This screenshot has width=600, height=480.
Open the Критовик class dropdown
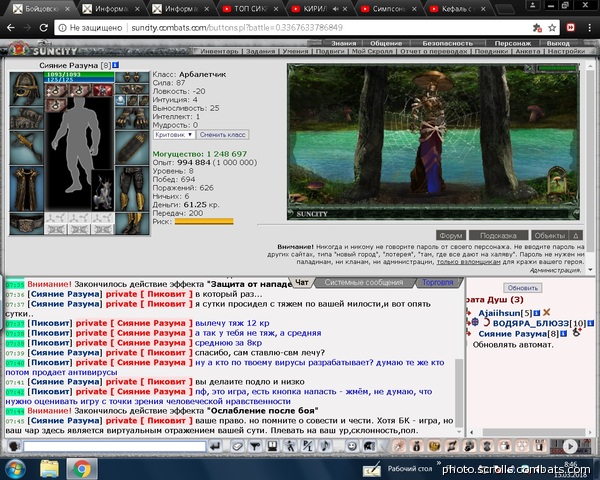click(174, 135)
